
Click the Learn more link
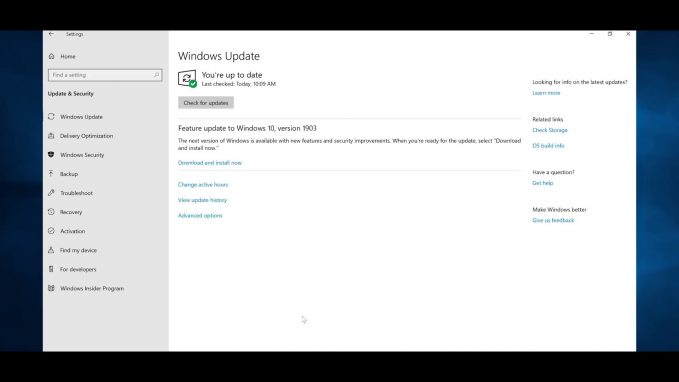click(546, 93)
